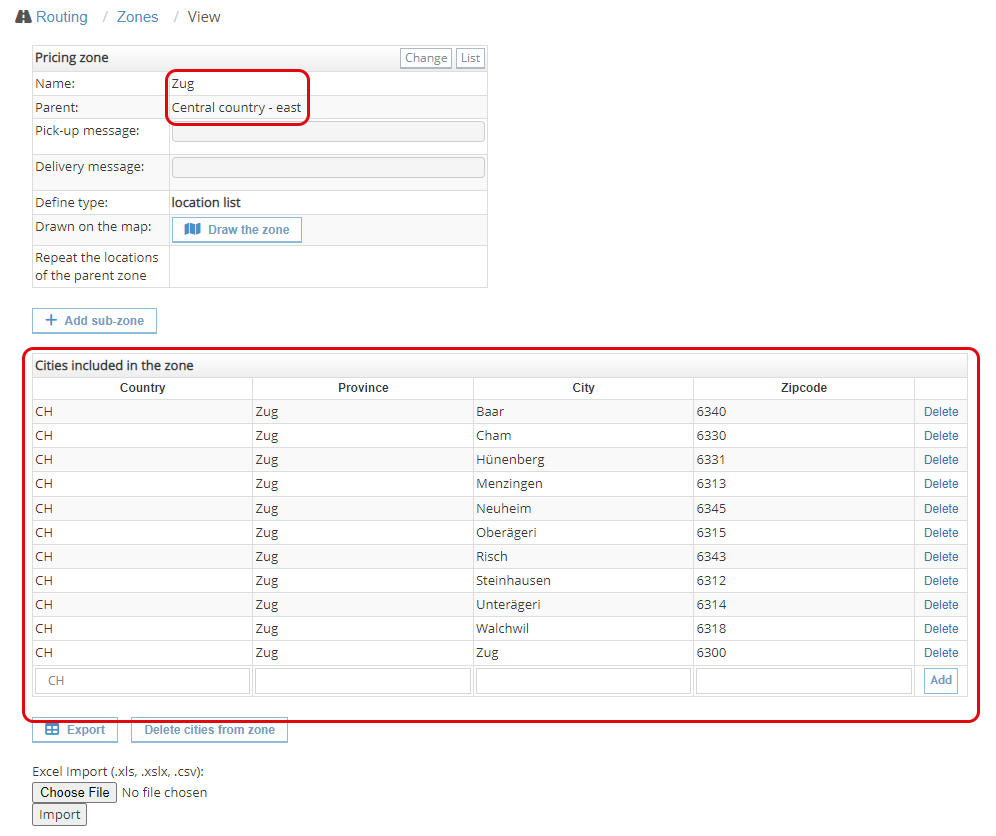Click the new-row Country input field
The height and width of the screenshot is (836, 996).
[142, 681]
